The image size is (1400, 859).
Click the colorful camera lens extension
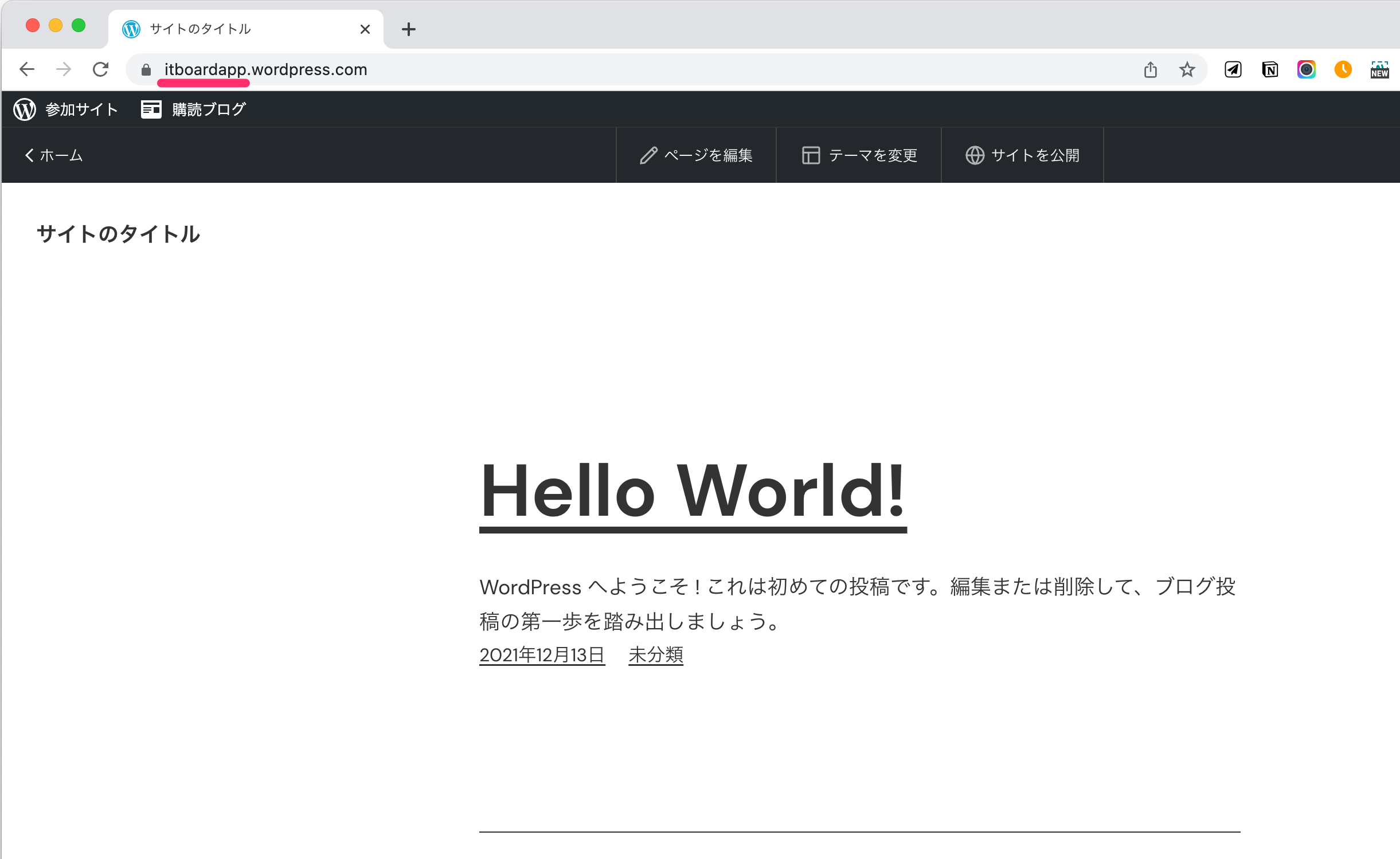click(x=1307, y=70)
